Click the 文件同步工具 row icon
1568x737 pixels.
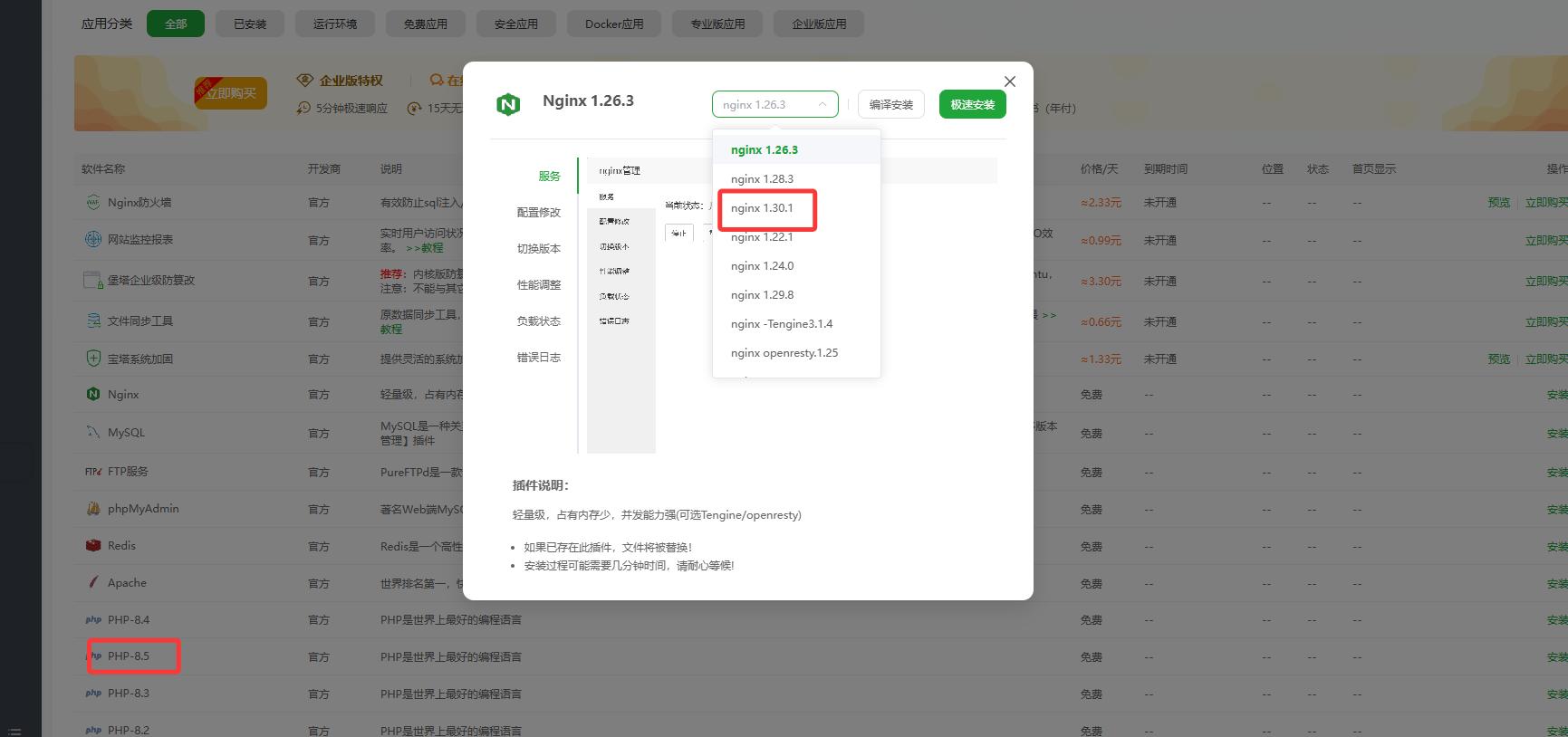pos(93,321)
